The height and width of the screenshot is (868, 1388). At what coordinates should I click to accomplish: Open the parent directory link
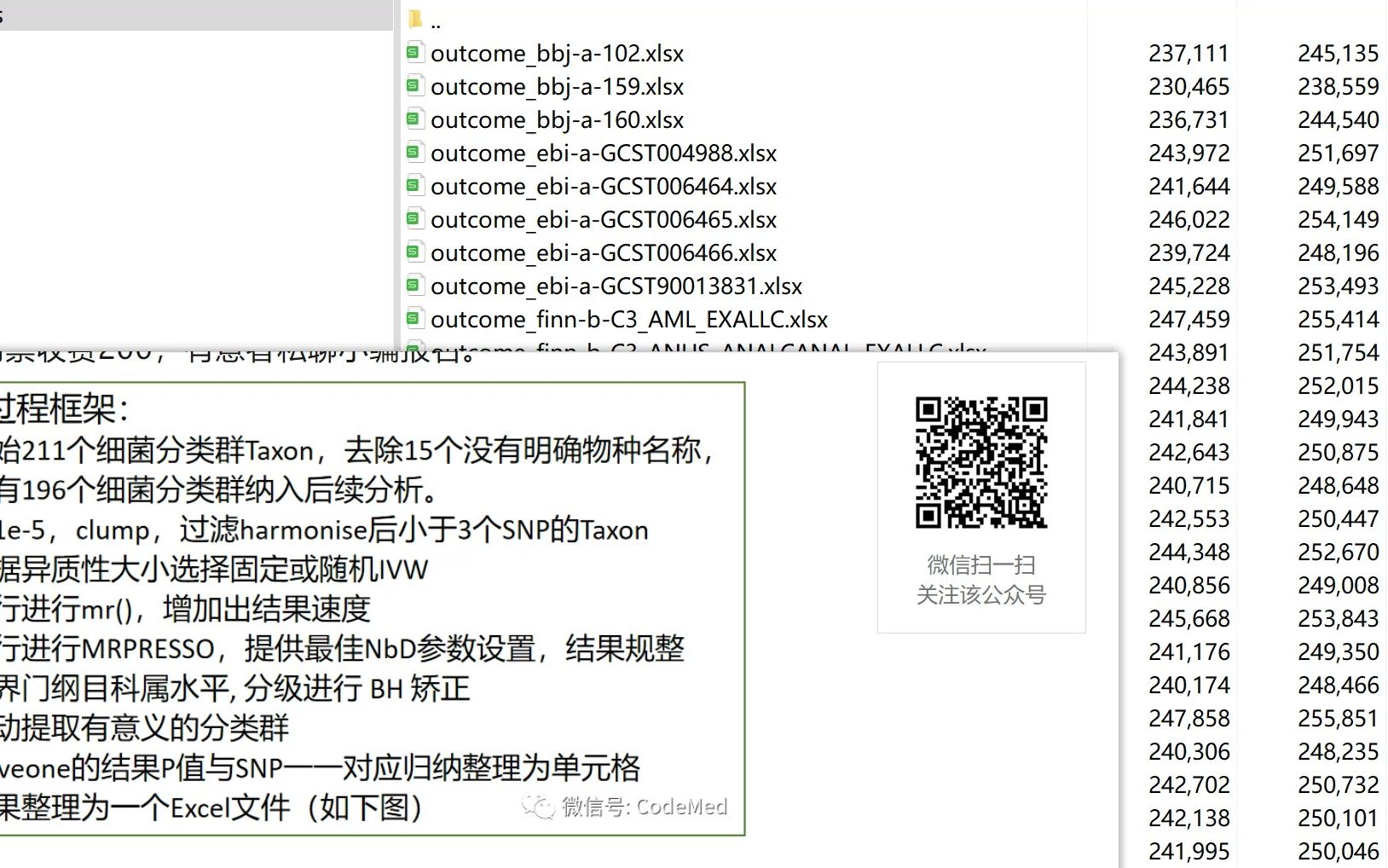click(x=436, y=23)
